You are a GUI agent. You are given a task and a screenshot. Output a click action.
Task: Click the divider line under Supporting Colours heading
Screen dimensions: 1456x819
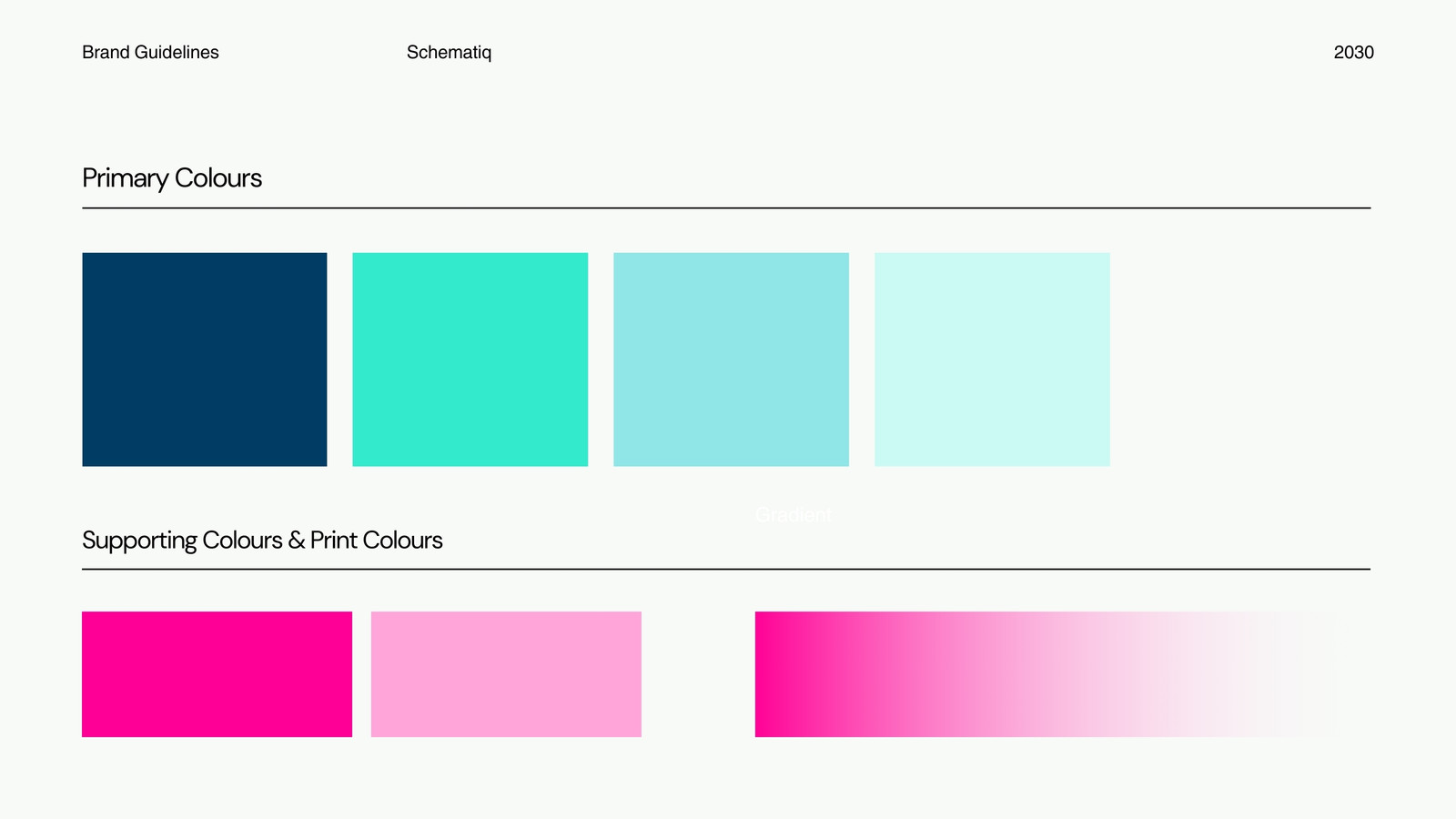[x=726, y=570]
